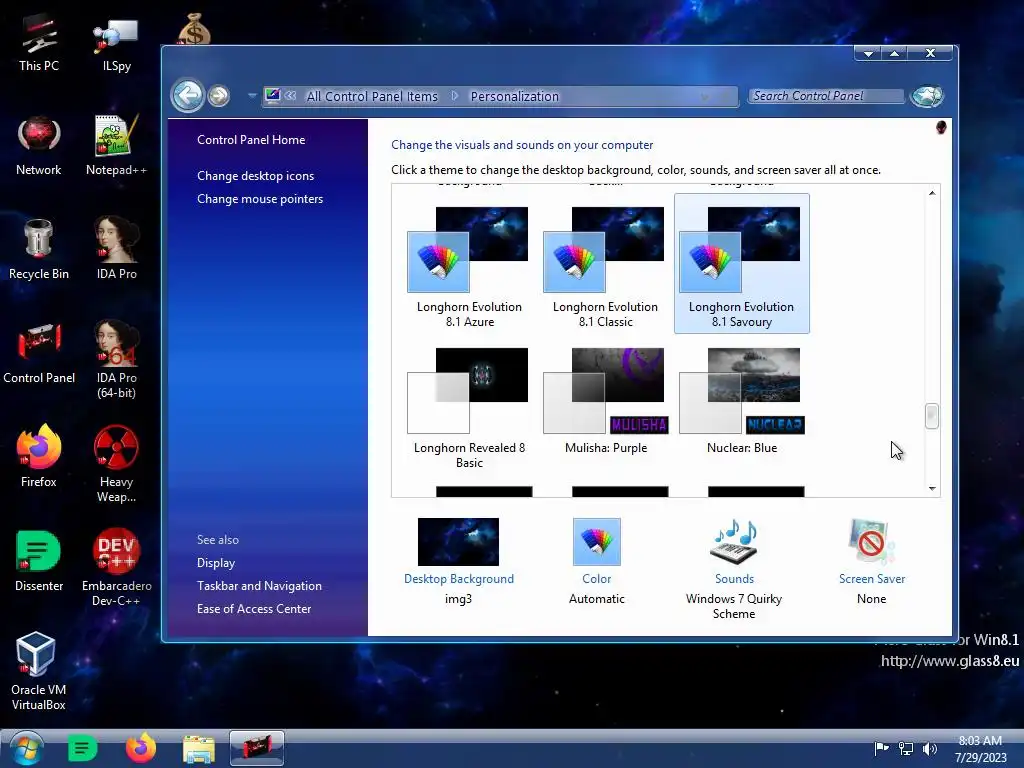The width and height of the screenshot is (1024, 768).
Task: Open Control Panel desktop shortcut
Action: pyautogui.click(x=39, y=354)
